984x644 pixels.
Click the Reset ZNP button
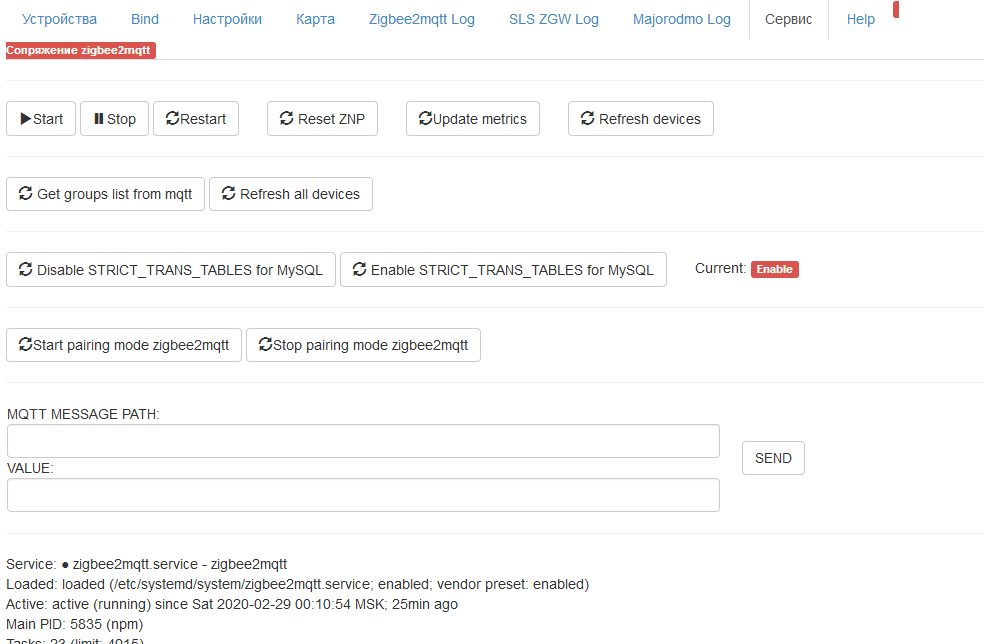pyautogui.click(x=322, y=119)
